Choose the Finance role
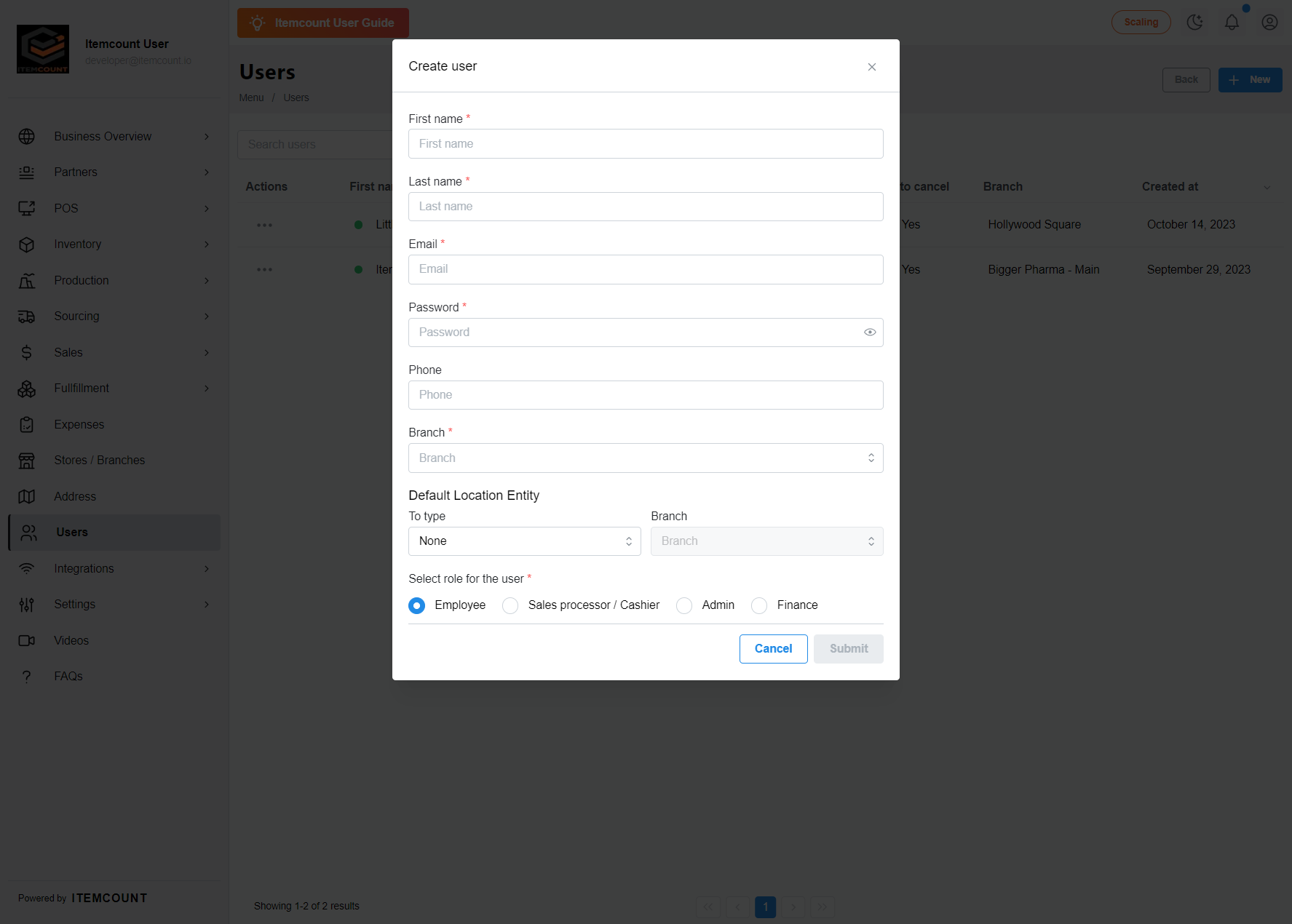Image resolution: width=1292 pixels, height=924 pixels. pos(759,605)
